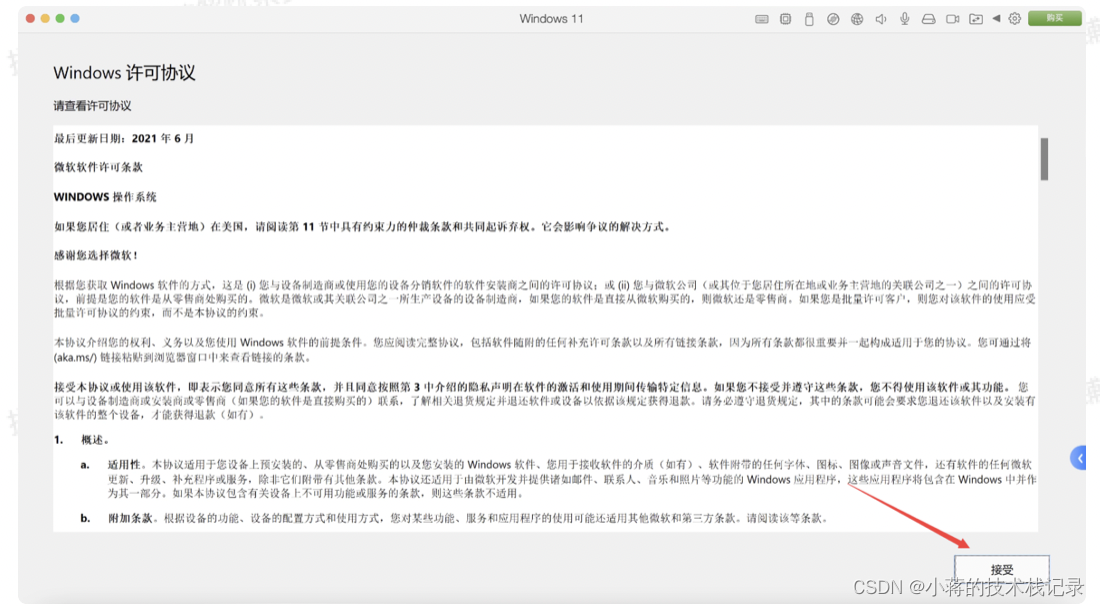This screenshot has height=606, width=1100.
Task: Open the network globe icon
Action: click(x=857, y=19)
